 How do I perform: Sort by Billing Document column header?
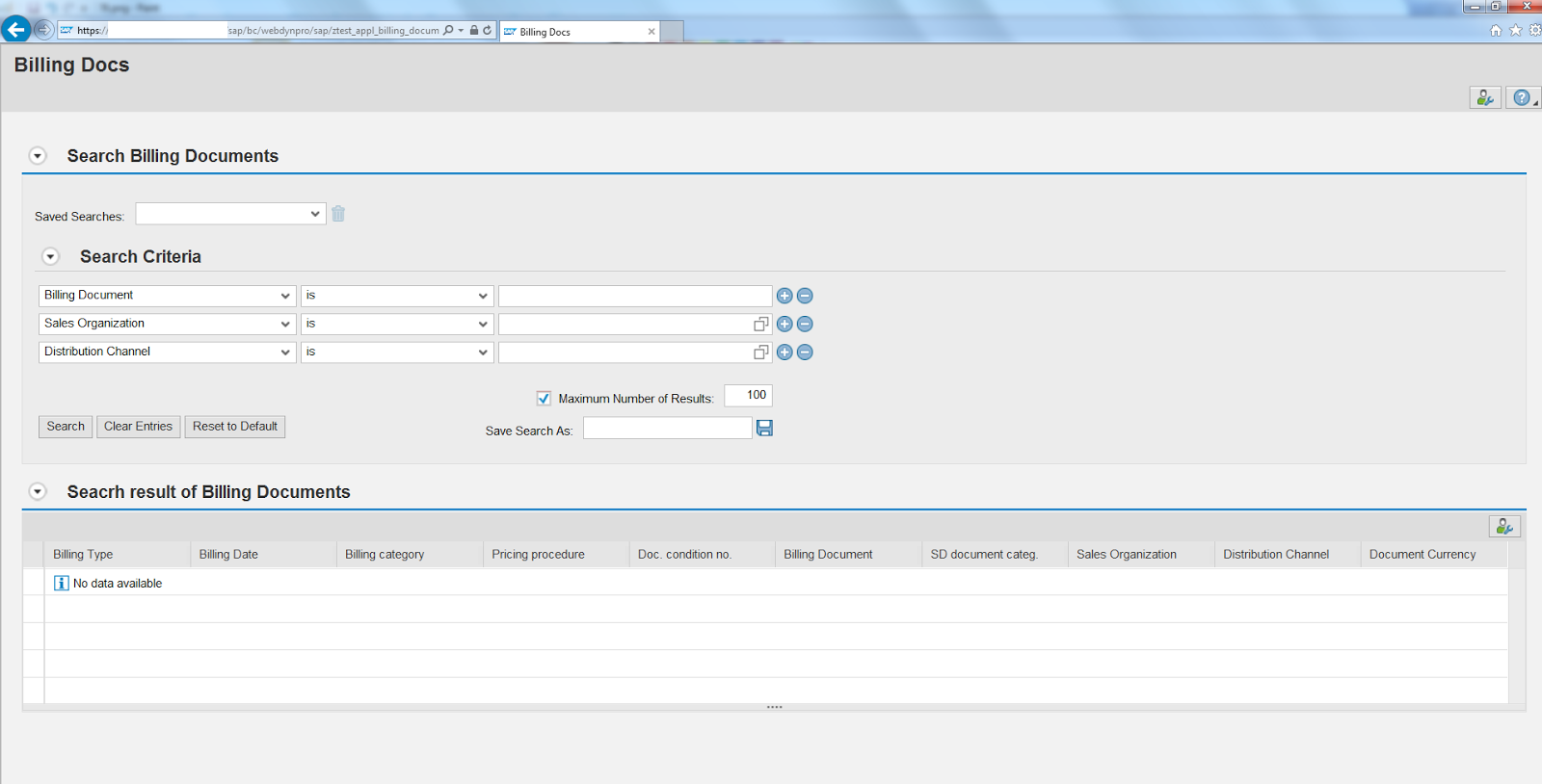click(x=848, y=555)
